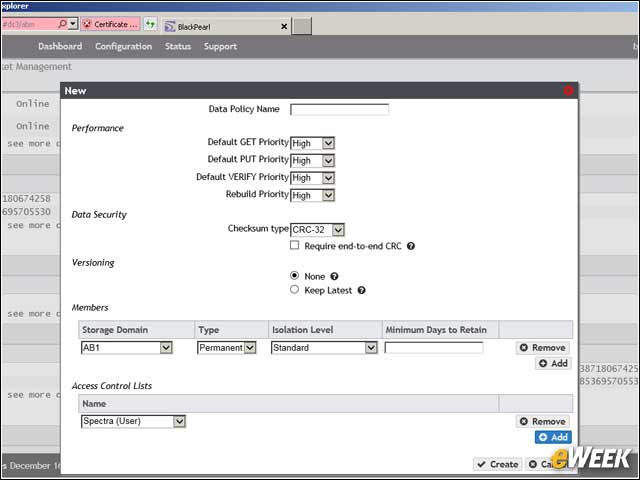Image resolution: width=640 pixels, height=480 pixels.
Task: Click the Certificate error label
Action: 116,24
